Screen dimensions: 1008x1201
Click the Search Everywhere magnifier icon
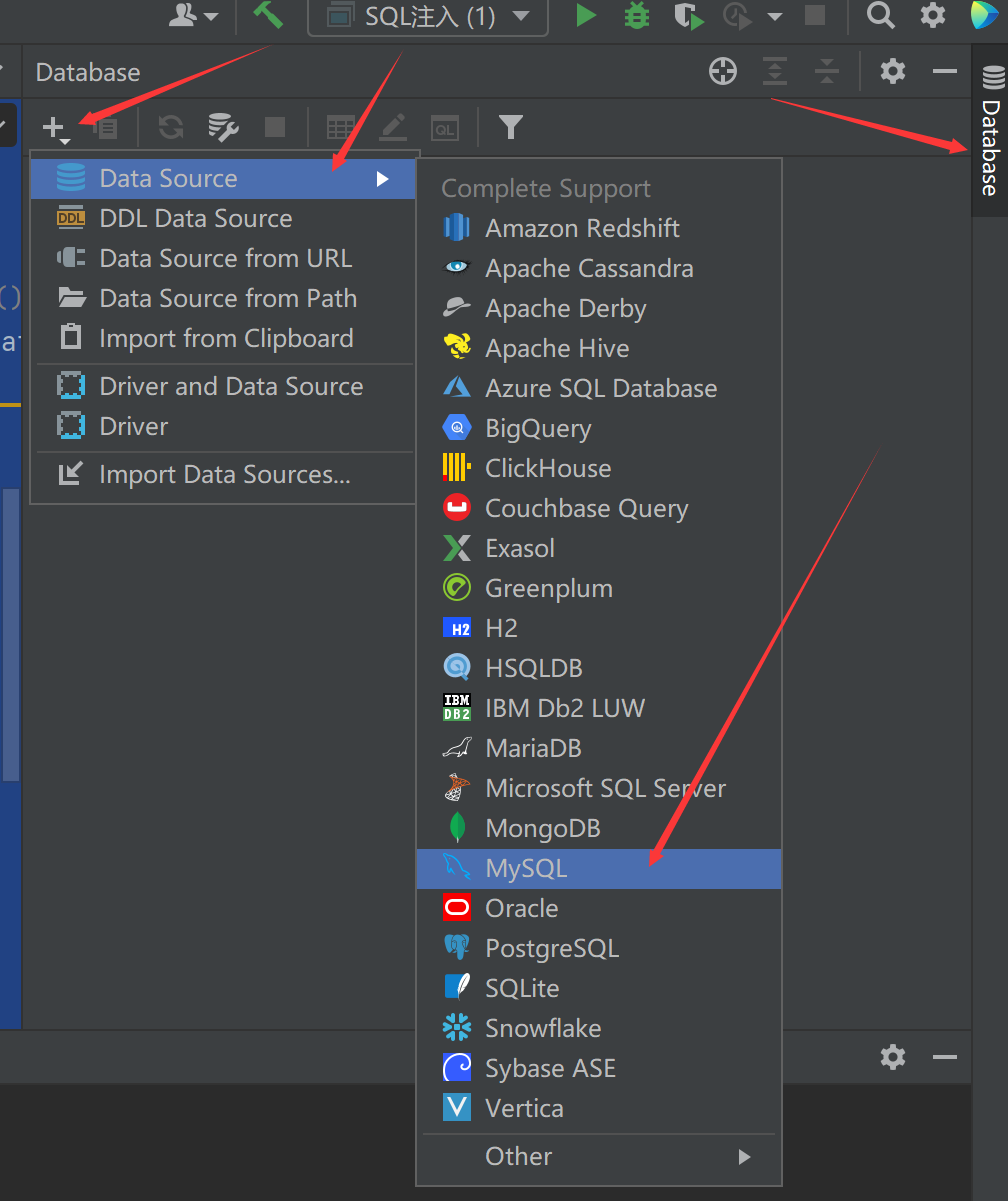click(880, 15)
